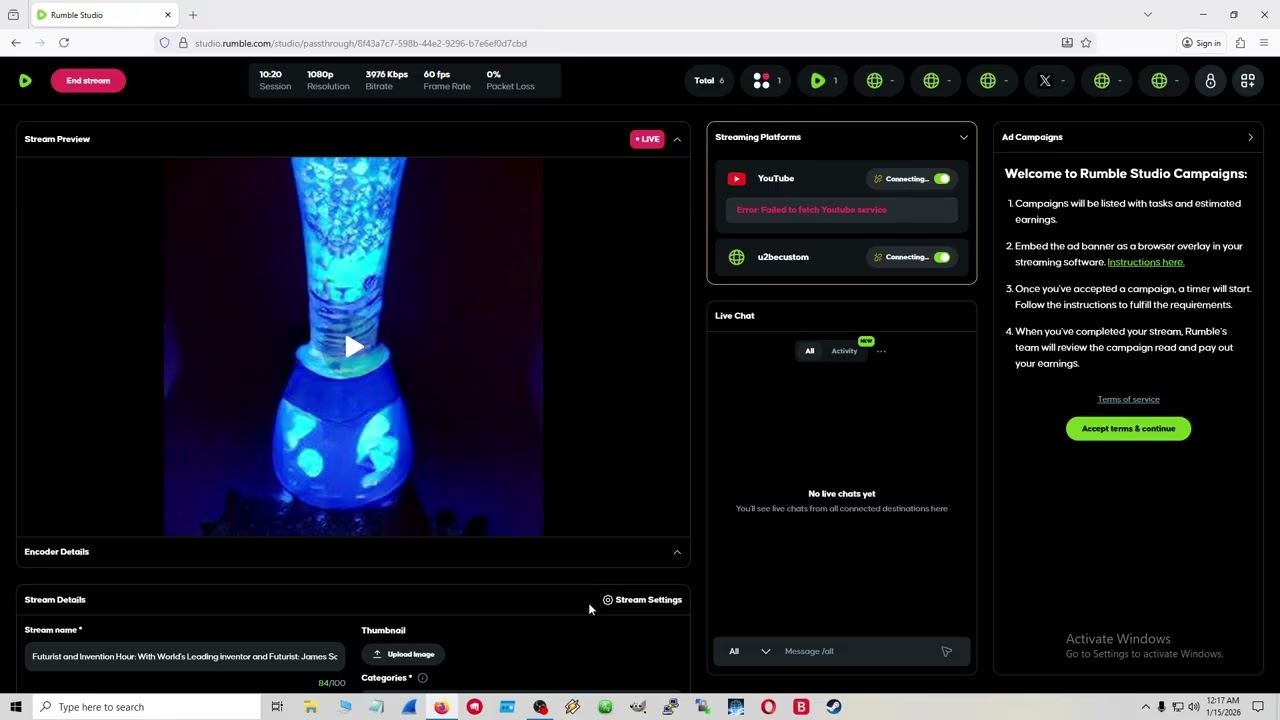Select the All tab in Live Chat
Screen dimensions: 1280x720
click(x=810, y=351)
